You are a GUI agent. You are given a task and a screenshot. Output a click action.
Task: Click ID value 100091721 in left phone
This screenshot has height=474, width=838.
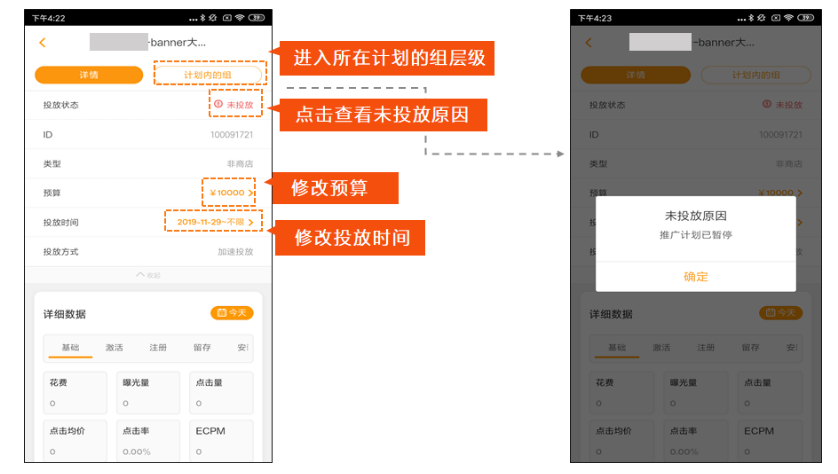231,135
